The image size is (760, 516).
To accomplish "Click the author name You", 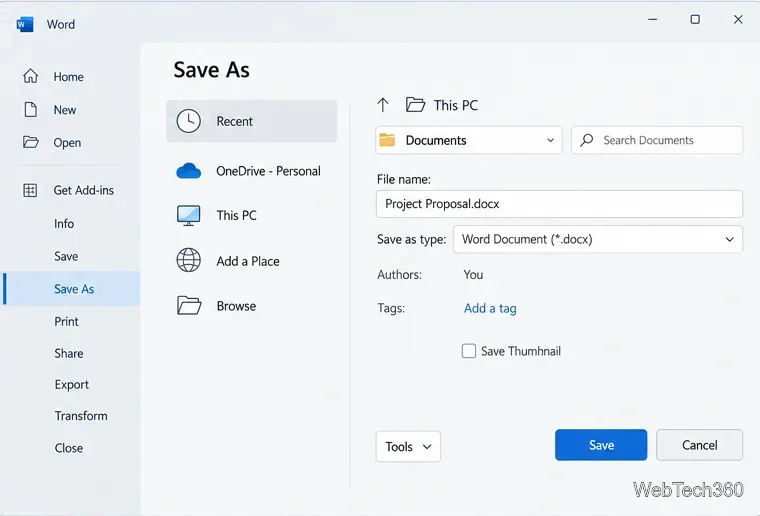I will pyautogui.click(x=473, y=275).
